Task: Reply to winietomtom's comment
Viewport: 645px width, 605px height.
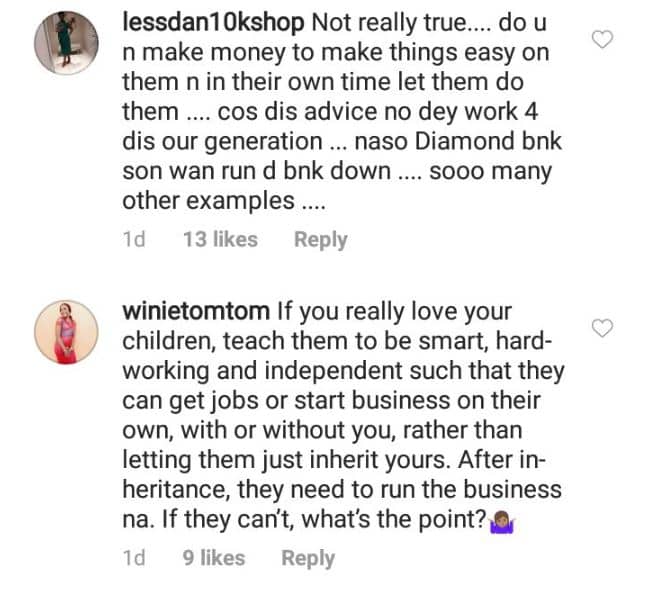Action: [x=308, y=559]
